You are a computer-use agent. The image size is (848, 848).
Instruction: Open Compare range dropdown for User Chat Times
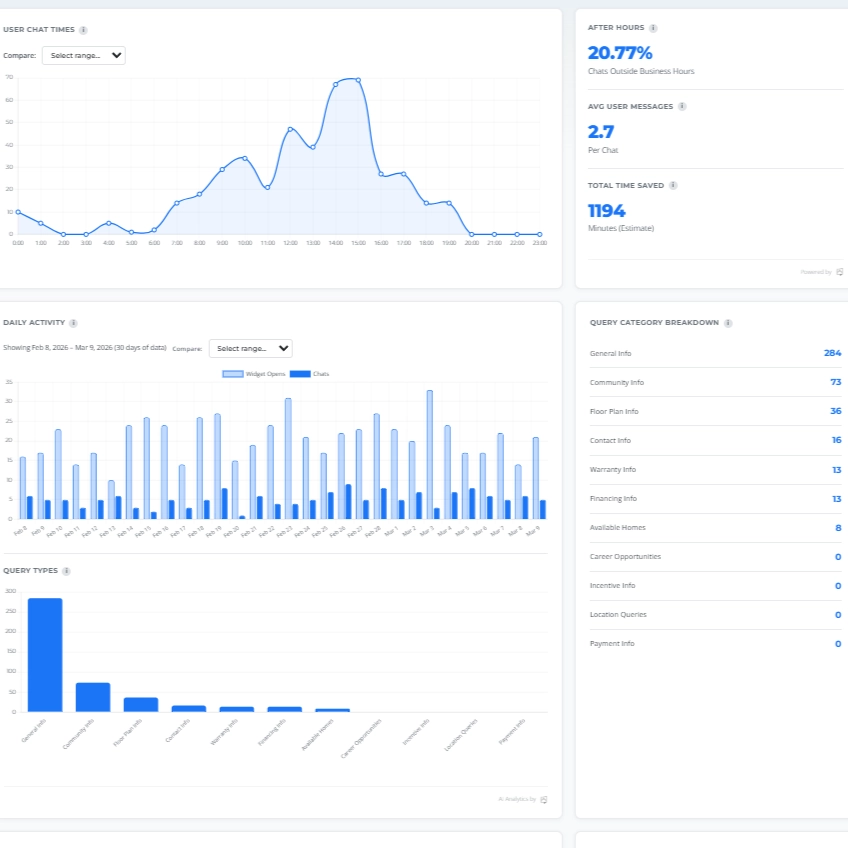coord(87,56)
